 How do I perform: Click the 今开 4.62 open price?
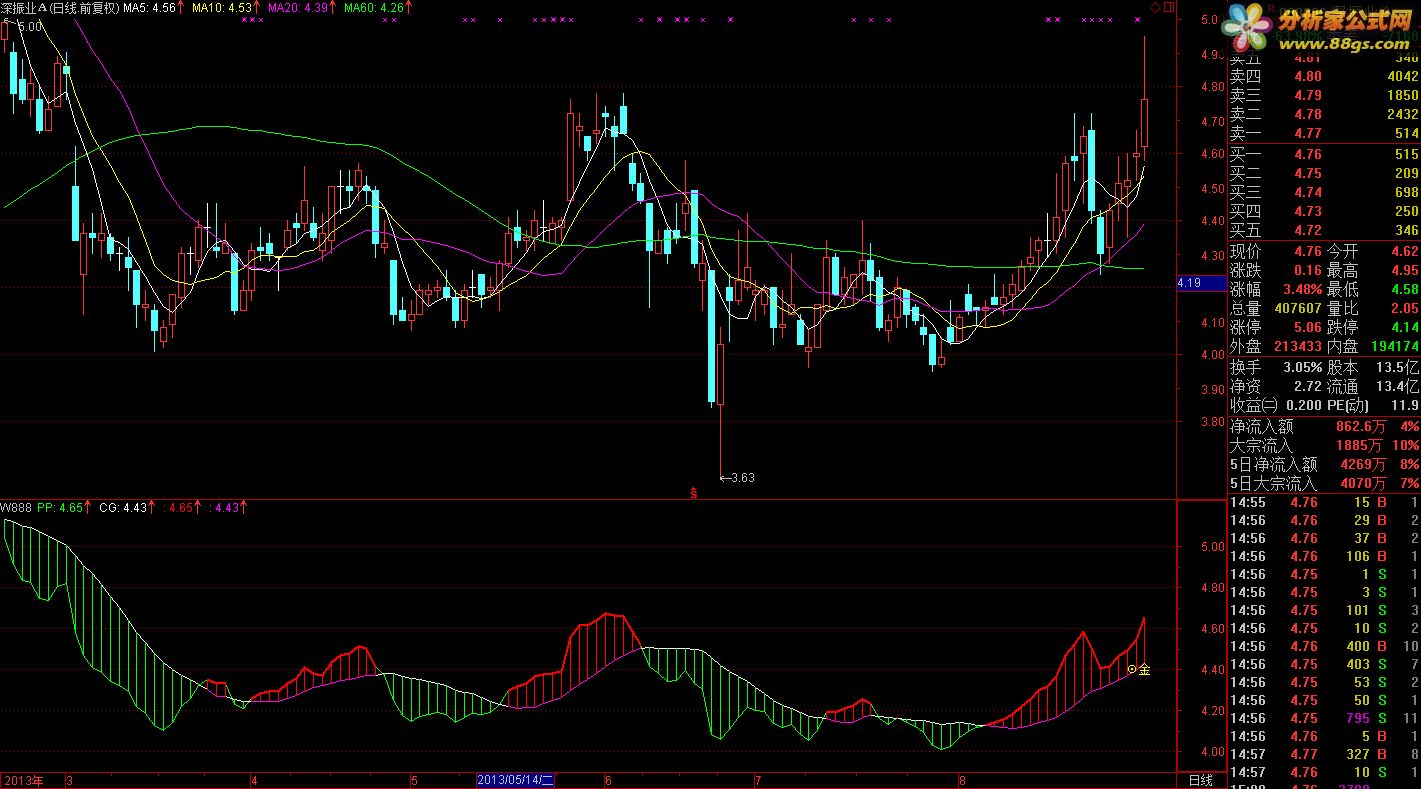[1404, 251]
